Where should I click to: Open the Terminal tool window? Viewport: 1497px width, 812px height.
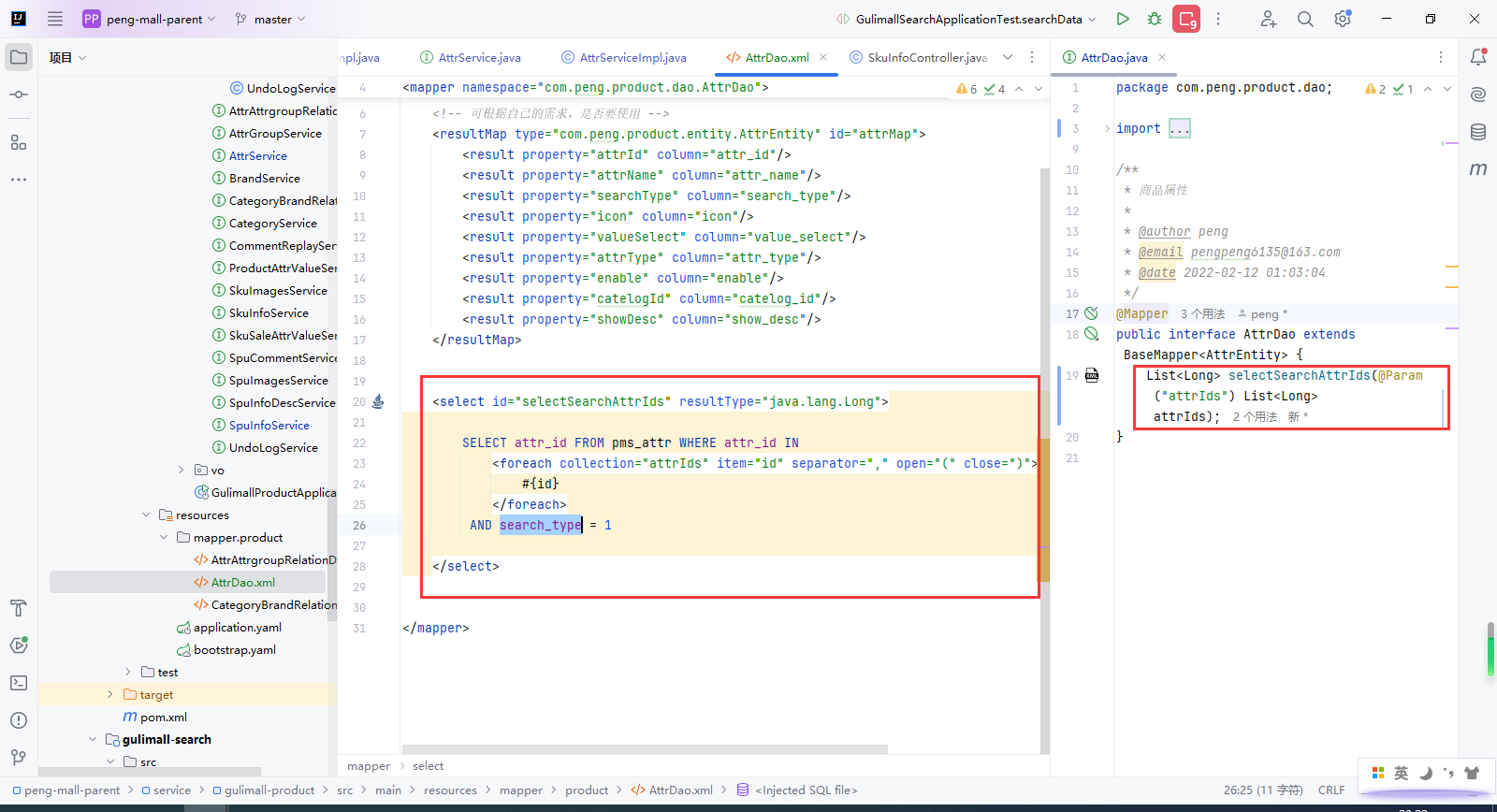tap(19, 683)
